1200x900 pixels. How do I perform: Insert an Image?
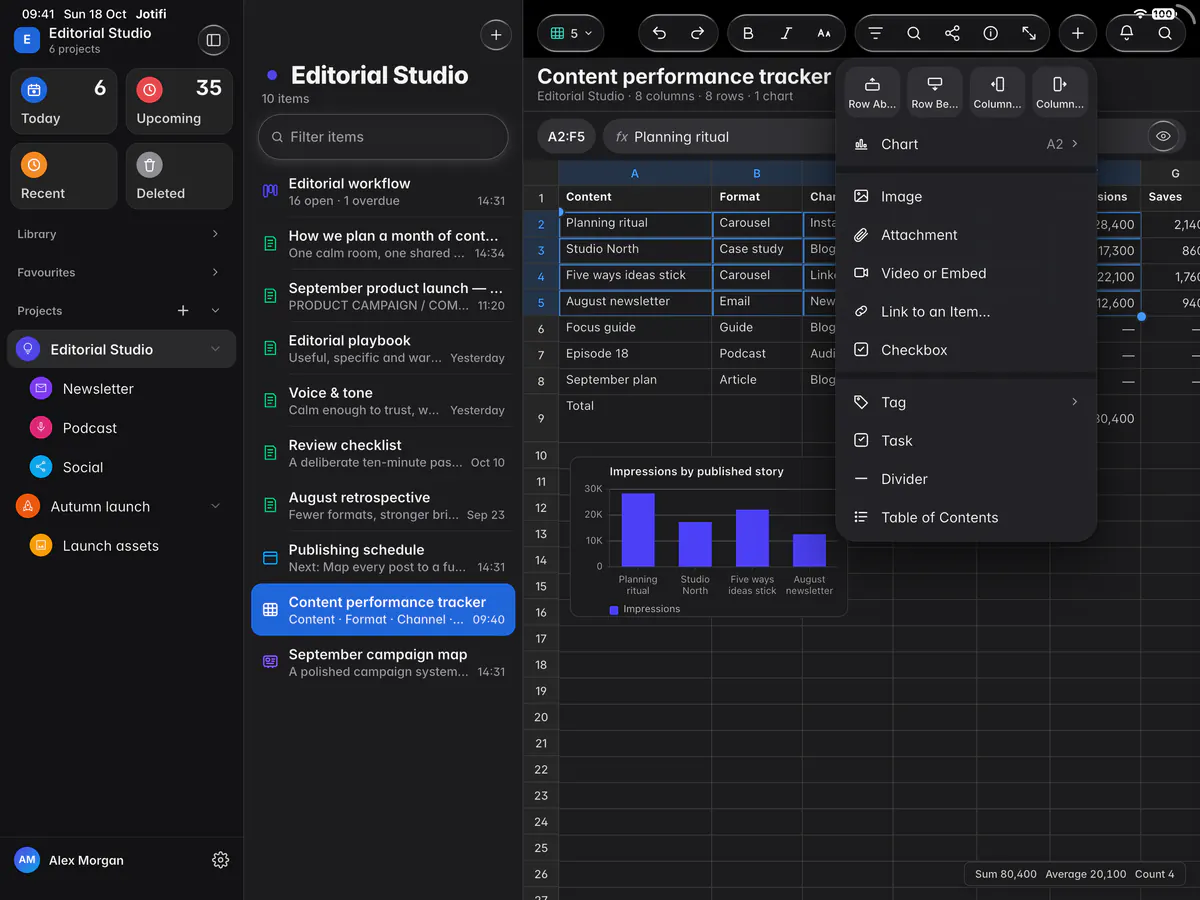[x=966, y=197]
